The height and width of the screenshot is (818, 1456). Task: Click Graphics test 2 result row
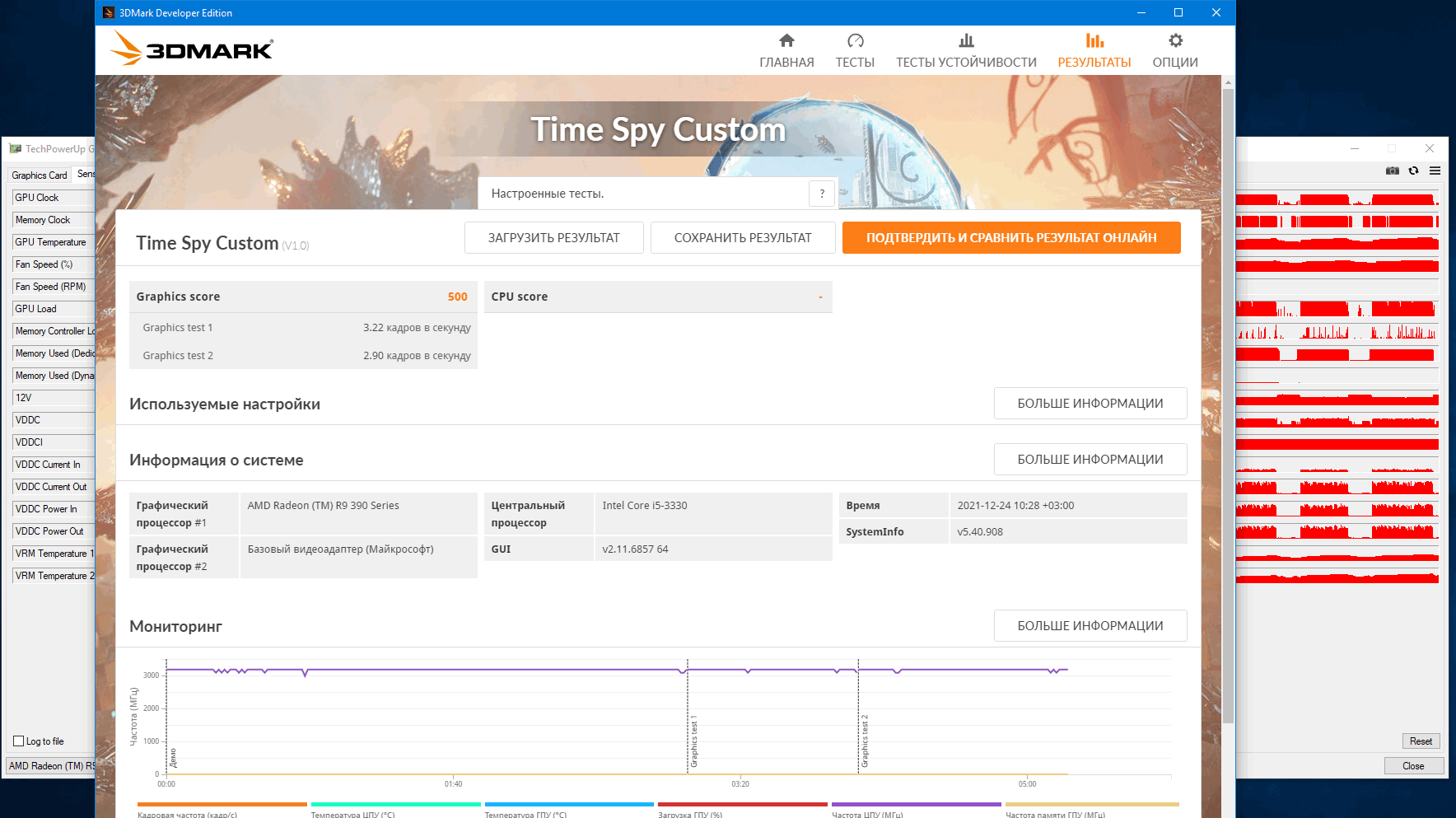(x=303, y=356)
